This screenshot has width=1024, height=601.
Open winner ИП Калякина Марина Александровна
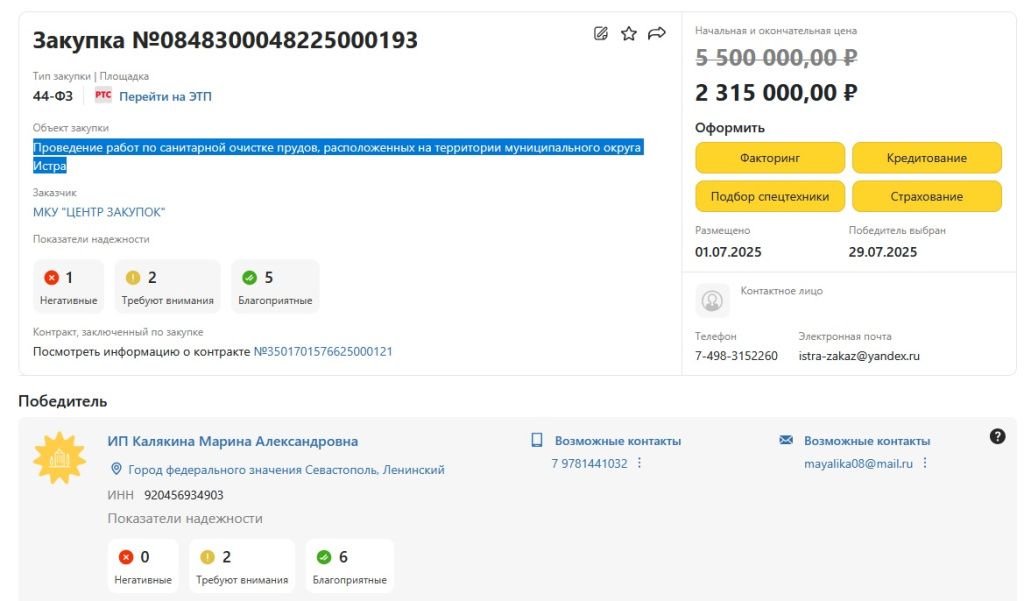coord(232,441)
